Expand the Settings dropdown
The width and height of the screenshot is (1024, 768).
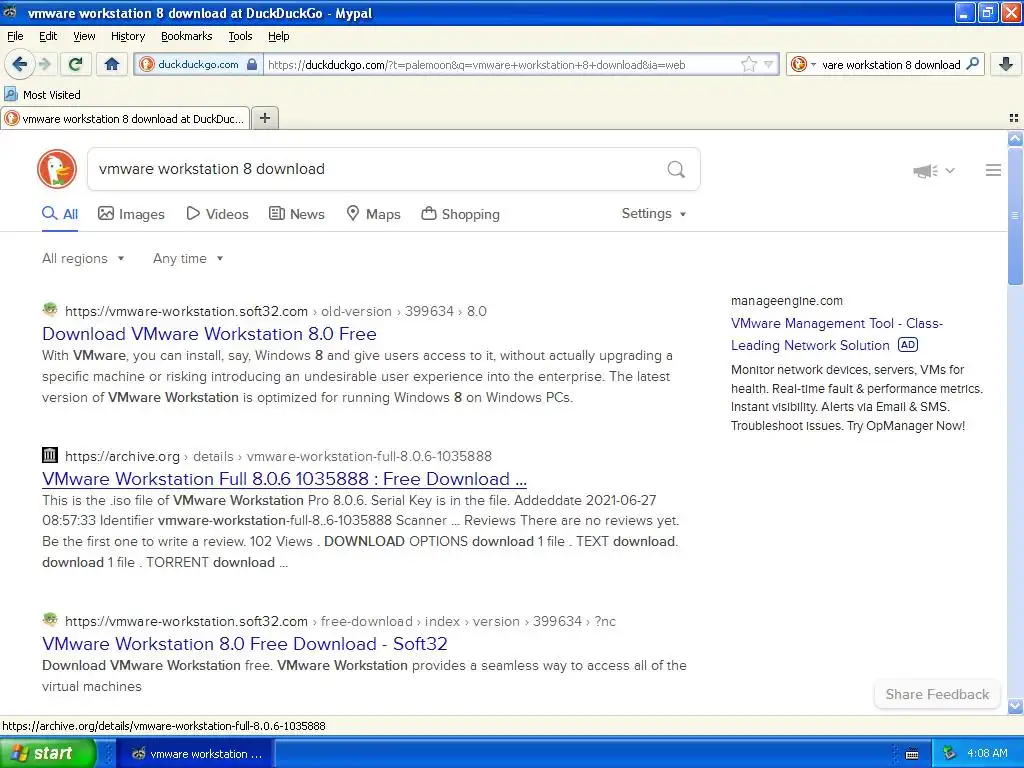(654, 214)
